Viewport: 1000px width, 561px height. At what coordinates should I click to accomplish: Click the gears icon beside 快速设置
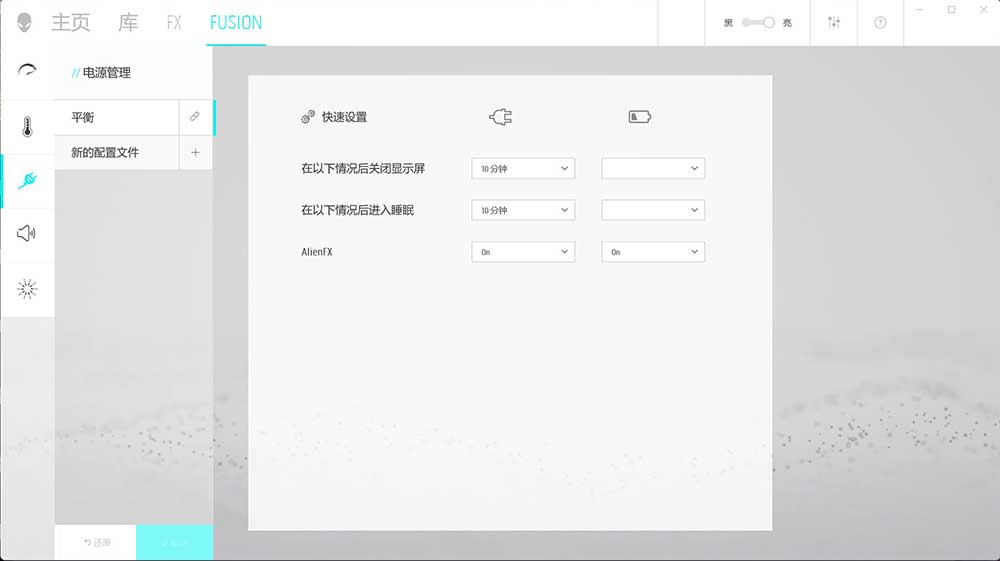click(x=308, y=117)
